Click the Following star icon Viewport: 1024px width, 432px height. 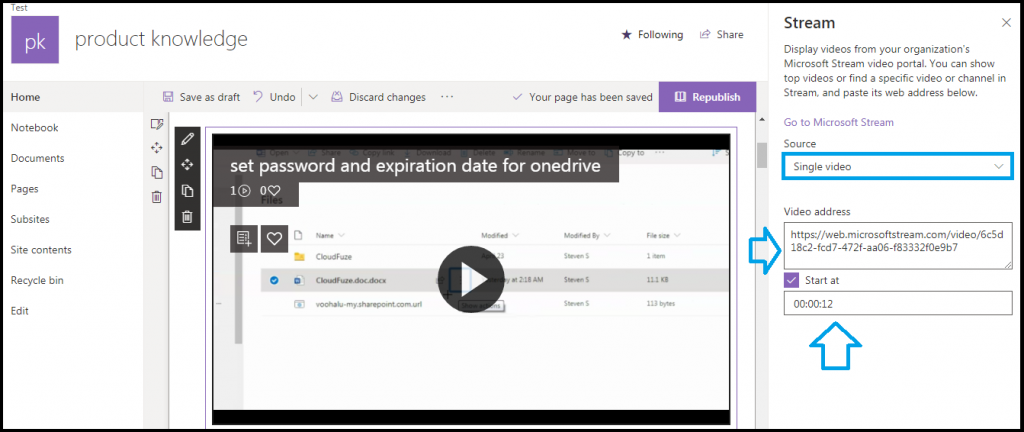[x=627, y=35]
